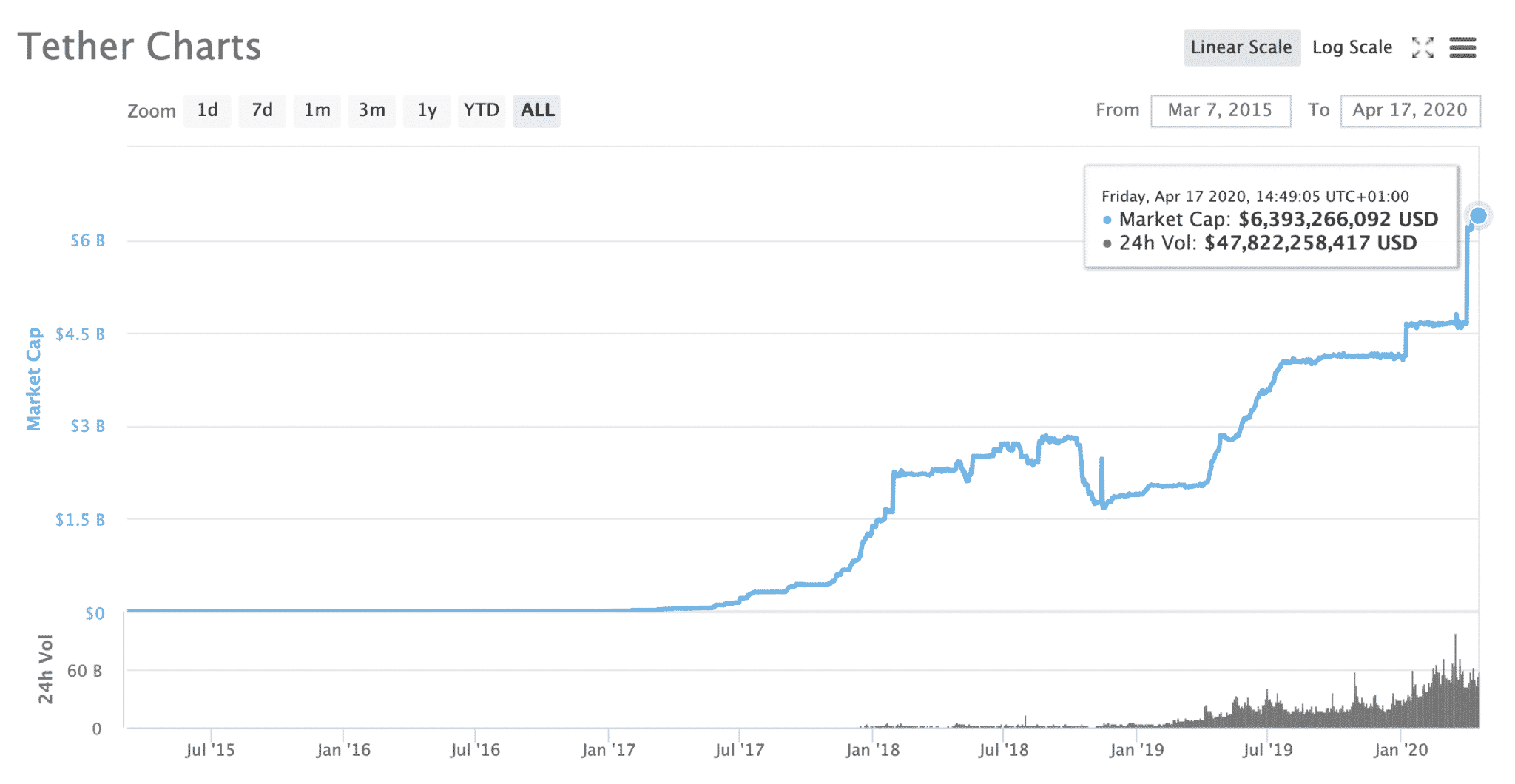Image resolution: width=1515 pixels, height=784 pixels.
Task: Click the tooltip 24h Vol value $47,822,258,417 USD
Action: pos(1310,243)
